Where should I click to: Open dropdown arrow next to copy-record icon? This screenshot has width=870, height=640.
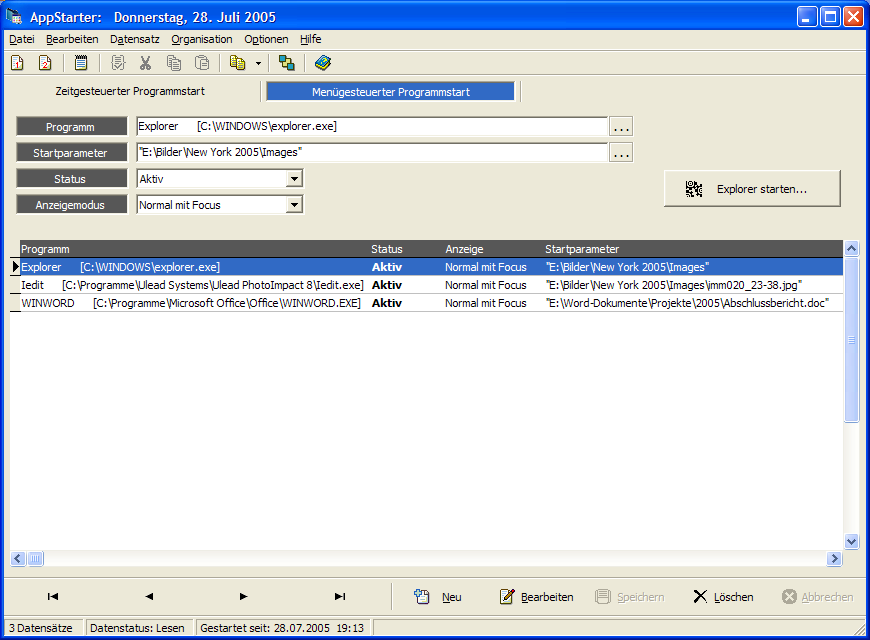pyautogui.click(x=258, y=63)
